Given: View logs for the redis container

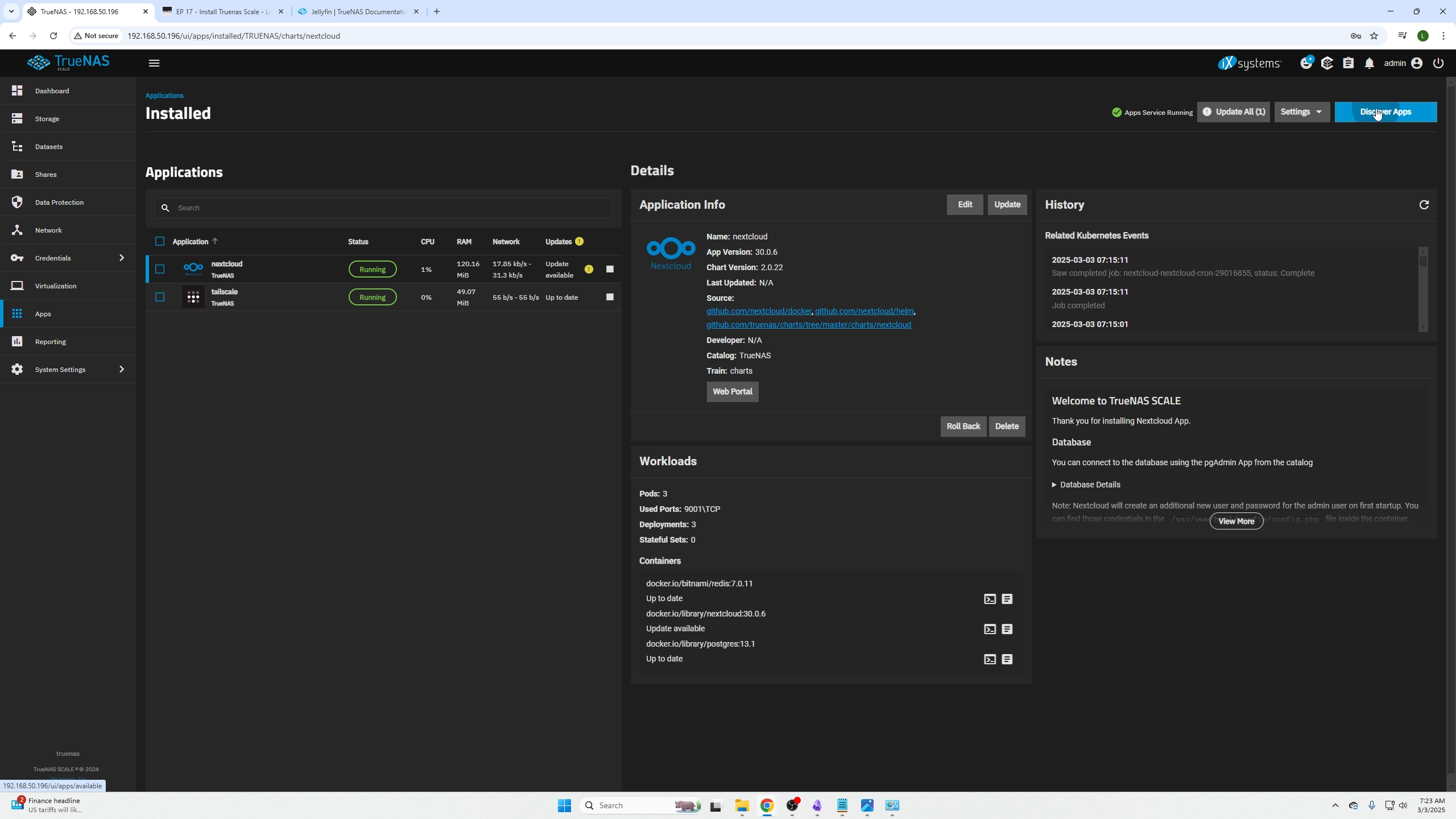Looking at the screenshot, I should (x=1007, y=599).
